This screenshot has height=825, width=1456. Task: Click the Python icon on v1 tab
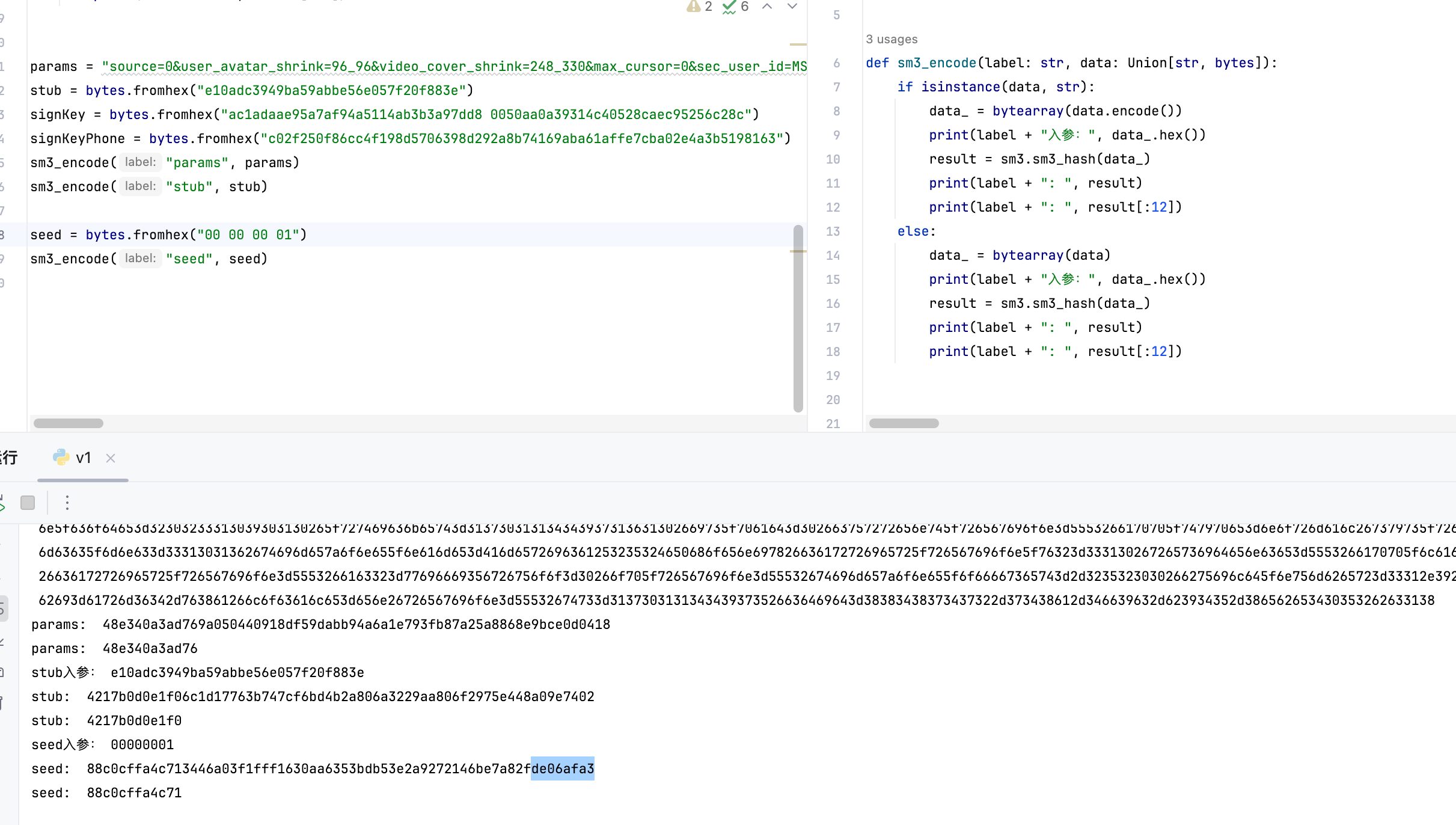click(61, 458)
